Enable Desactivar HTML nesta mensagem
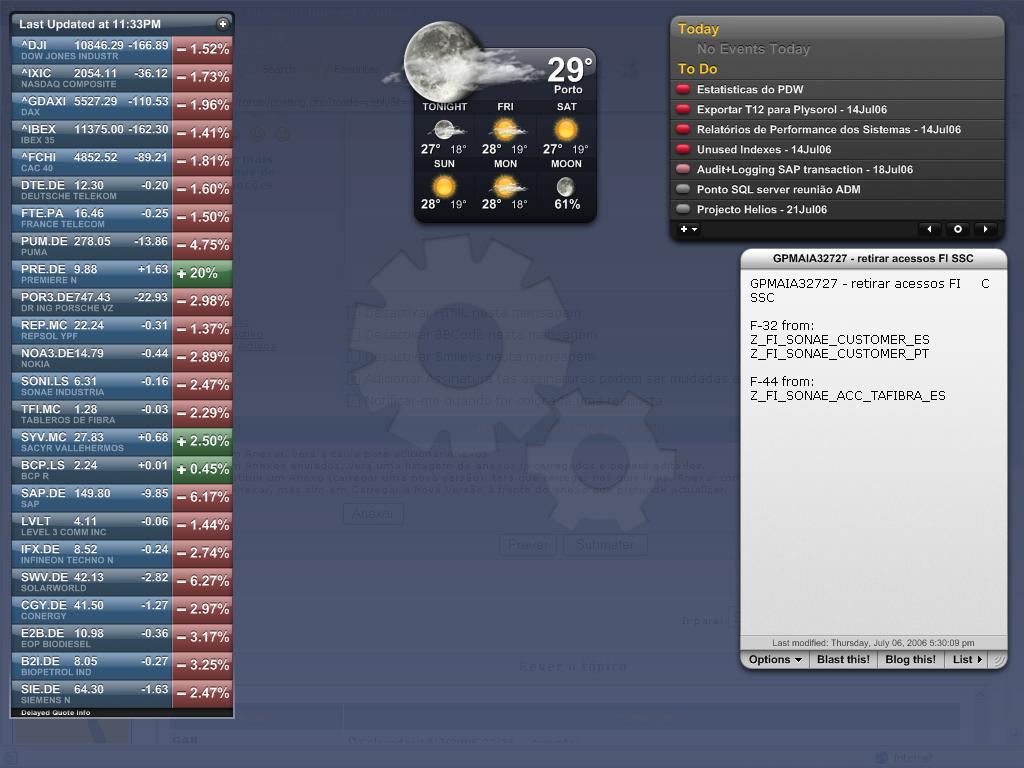This screenshot has height=768, width=1024. point(356,313)
